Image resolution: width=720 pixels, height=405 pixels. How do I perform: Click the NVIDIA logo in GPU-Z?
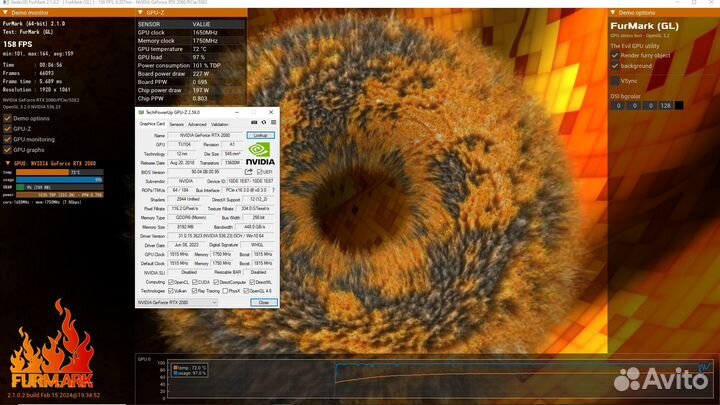260,154
